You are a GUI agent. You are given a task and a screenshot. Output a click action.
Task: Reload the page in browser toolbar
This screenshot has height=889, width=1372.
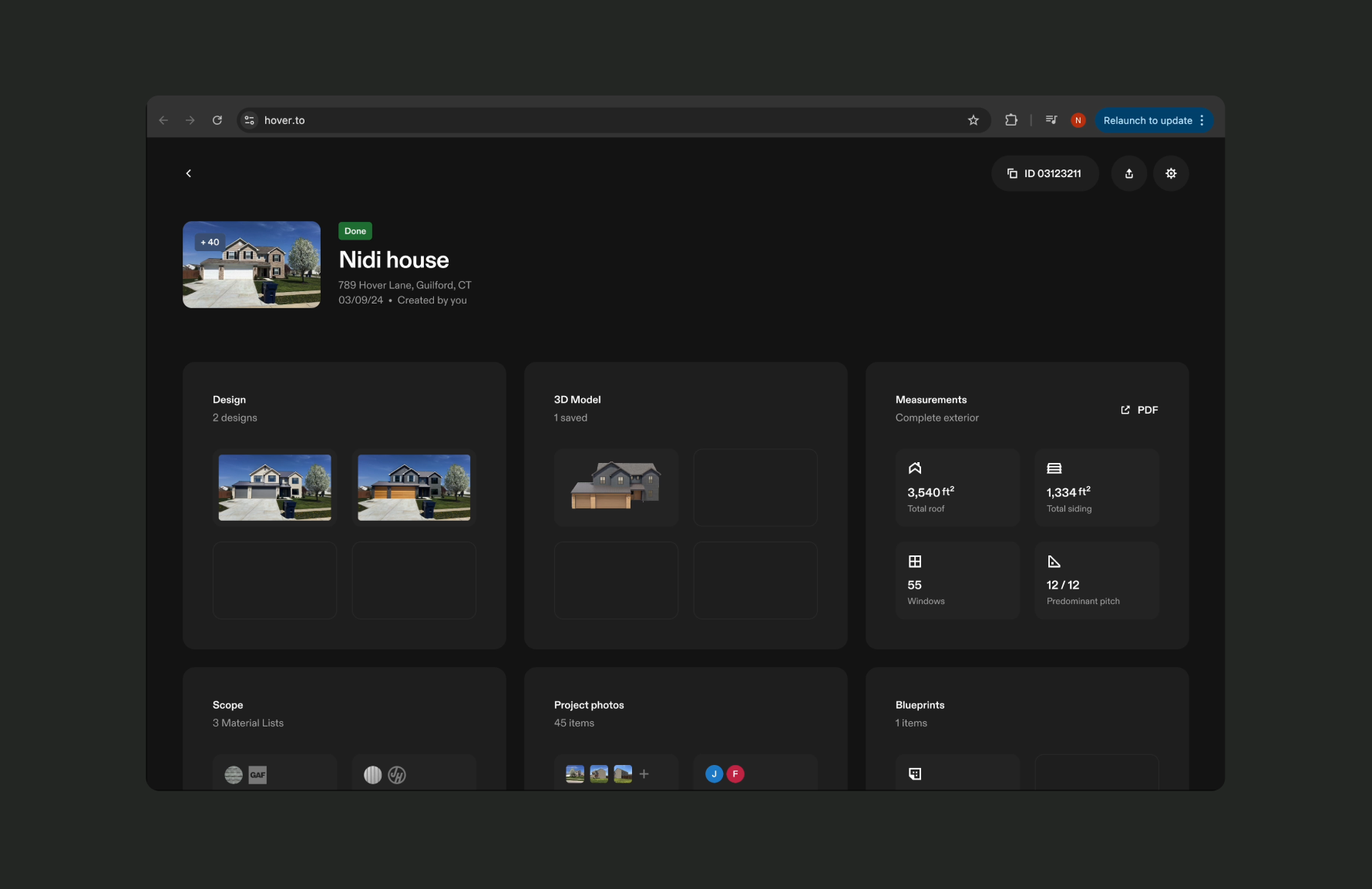pos(217,120)
